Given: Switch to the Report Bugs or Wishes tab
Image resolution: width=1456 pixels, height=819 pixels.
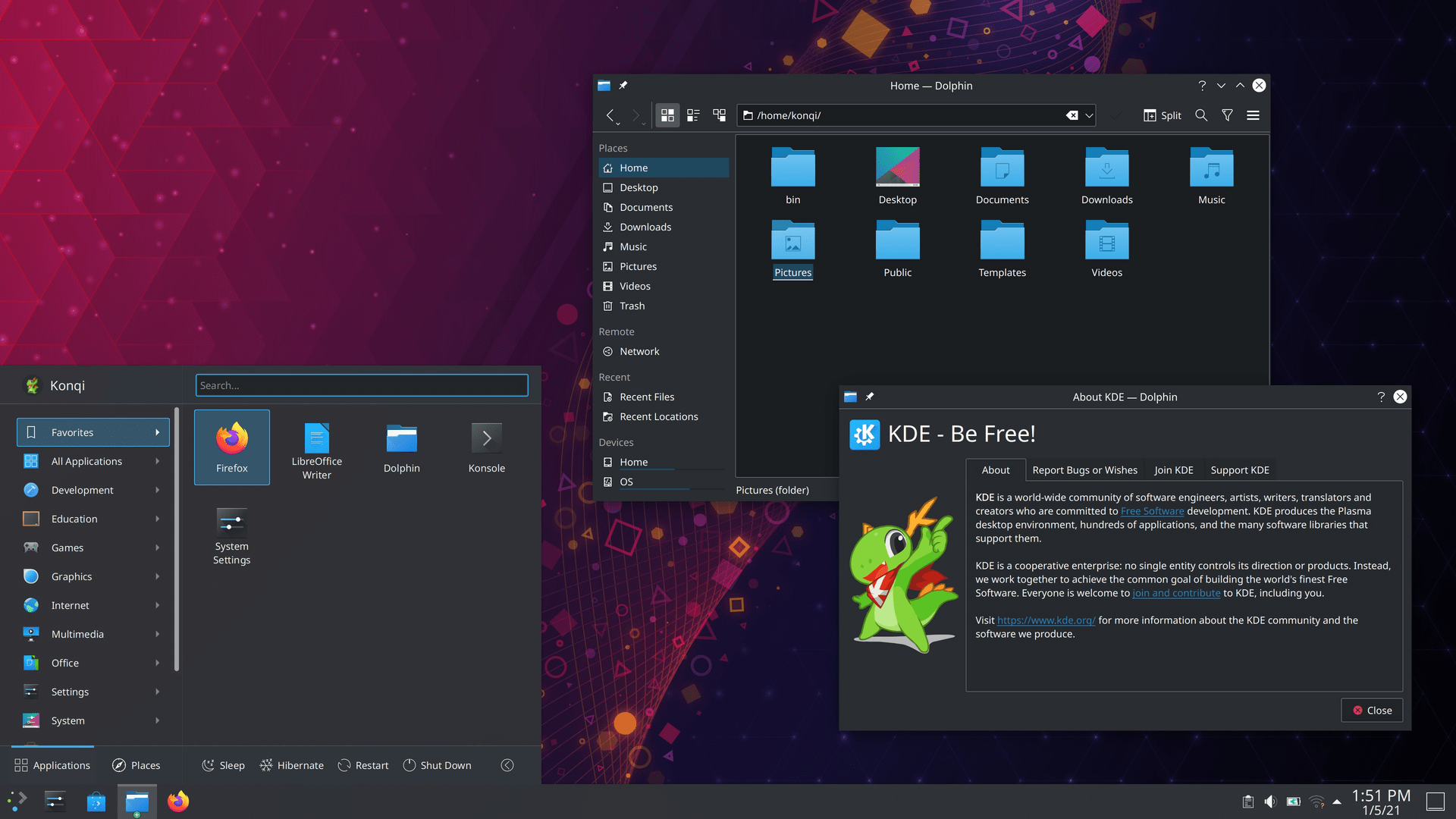Looking at the screenshot, I should point(1084,470).
